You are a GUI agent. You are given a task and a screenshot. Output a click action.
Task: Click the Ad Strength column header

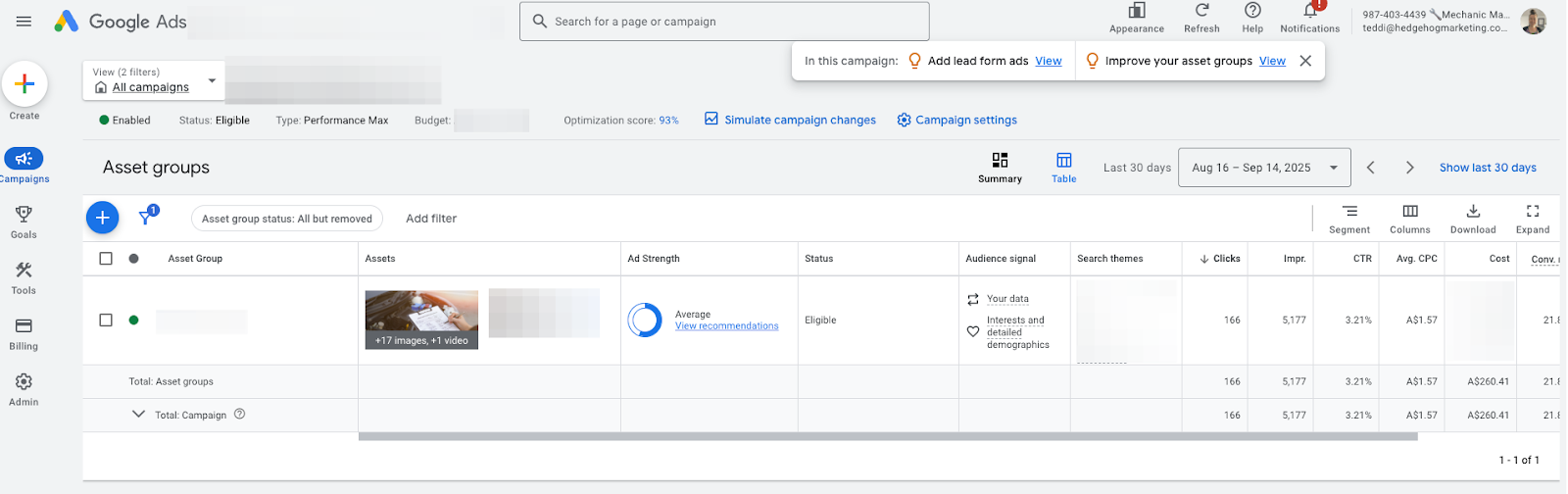coord(654,259)
